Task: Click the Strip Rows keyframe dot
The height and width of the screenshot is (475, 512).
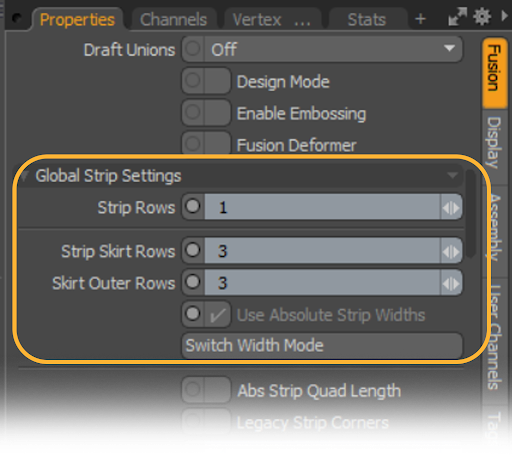Action: (x=193, y=206)
